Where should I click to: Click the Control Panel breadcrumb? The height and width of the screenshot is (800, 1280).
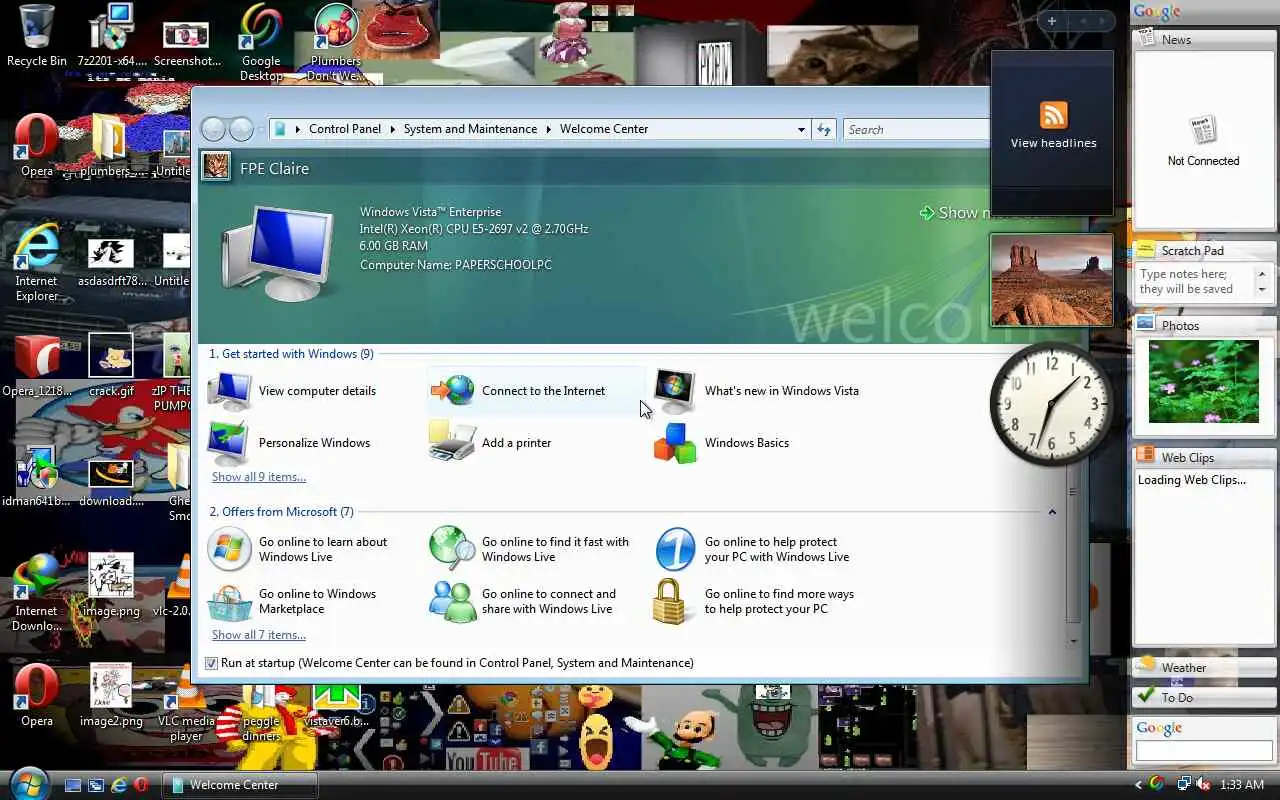345,129
